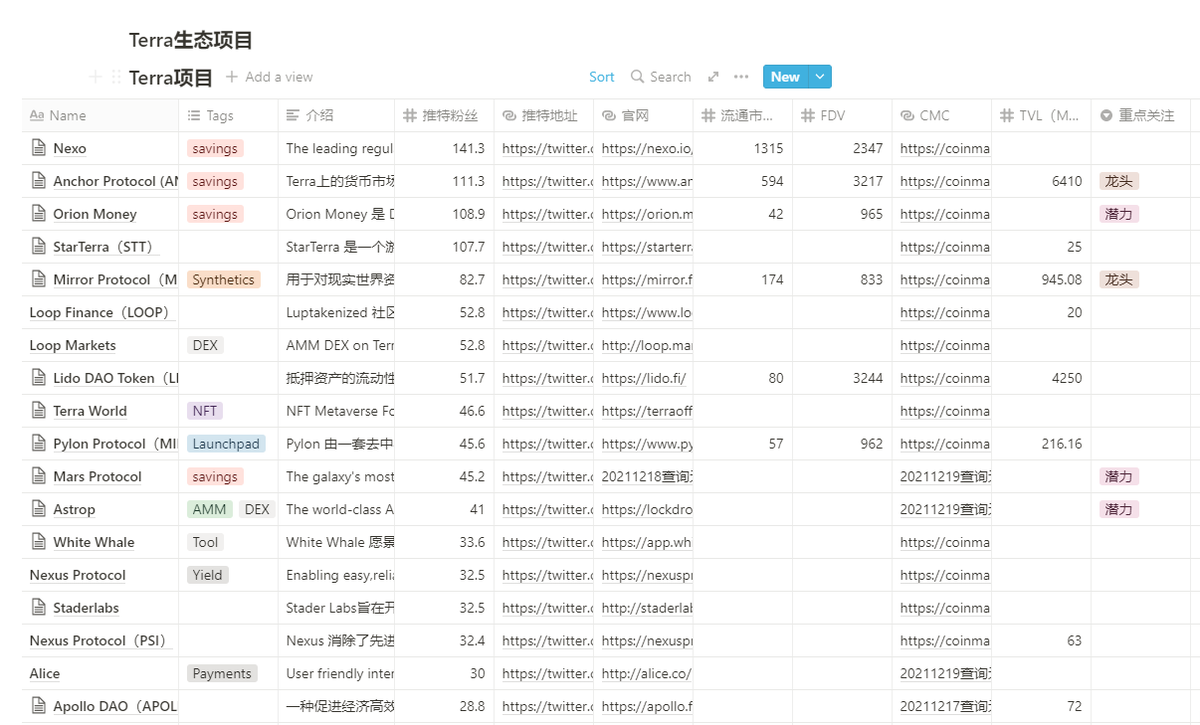Open the TVL column header

click(x=1041, y=115)
